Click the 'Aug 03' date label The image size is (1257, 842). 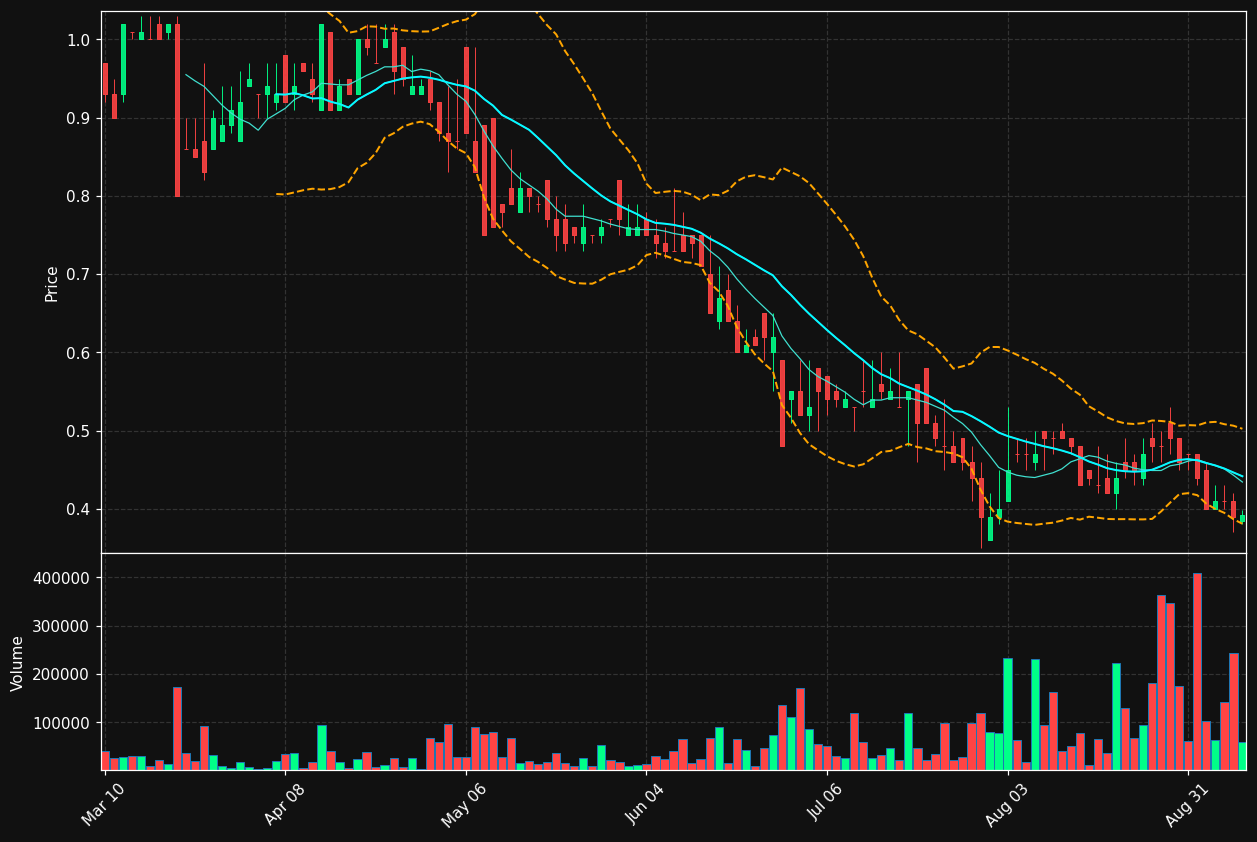click(1006, 804)
